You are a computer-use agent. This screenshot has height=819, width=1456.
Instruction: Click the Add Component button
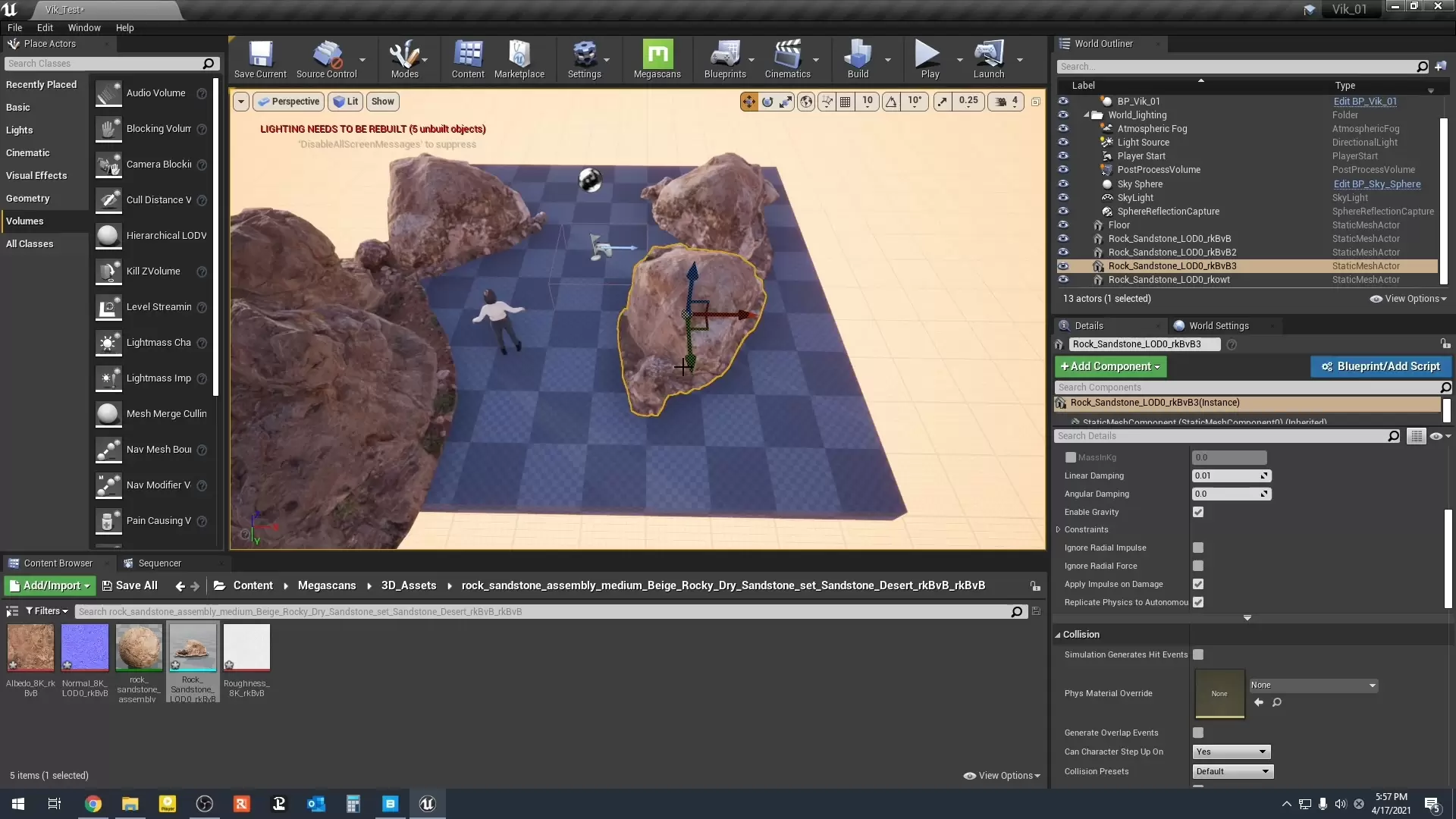pos(1110,366)
